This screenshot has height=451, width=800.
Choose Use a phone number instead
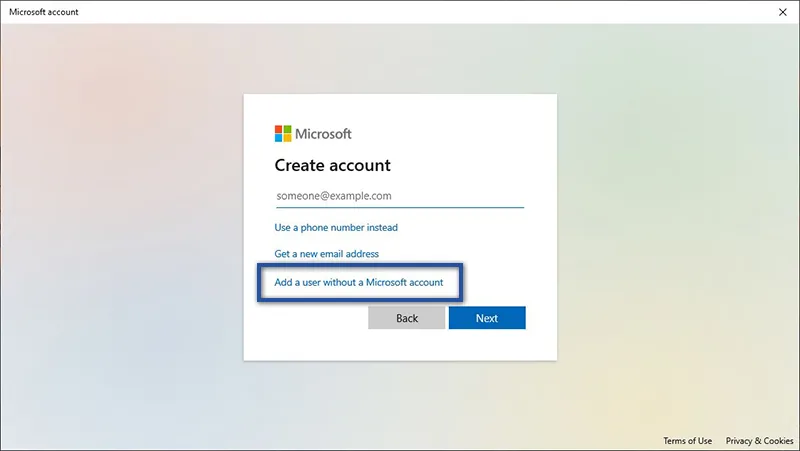[336, 228]
